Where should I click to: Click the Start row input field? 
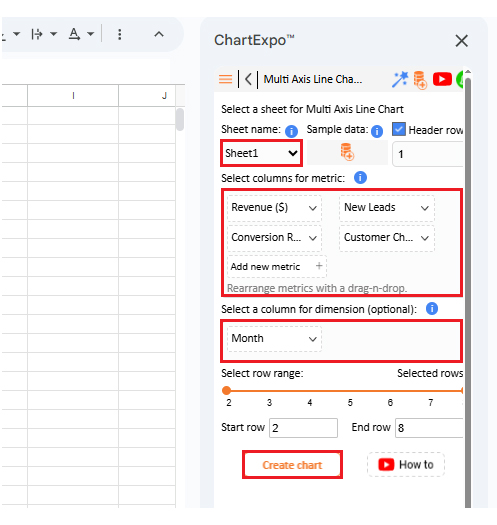point(303,428)
